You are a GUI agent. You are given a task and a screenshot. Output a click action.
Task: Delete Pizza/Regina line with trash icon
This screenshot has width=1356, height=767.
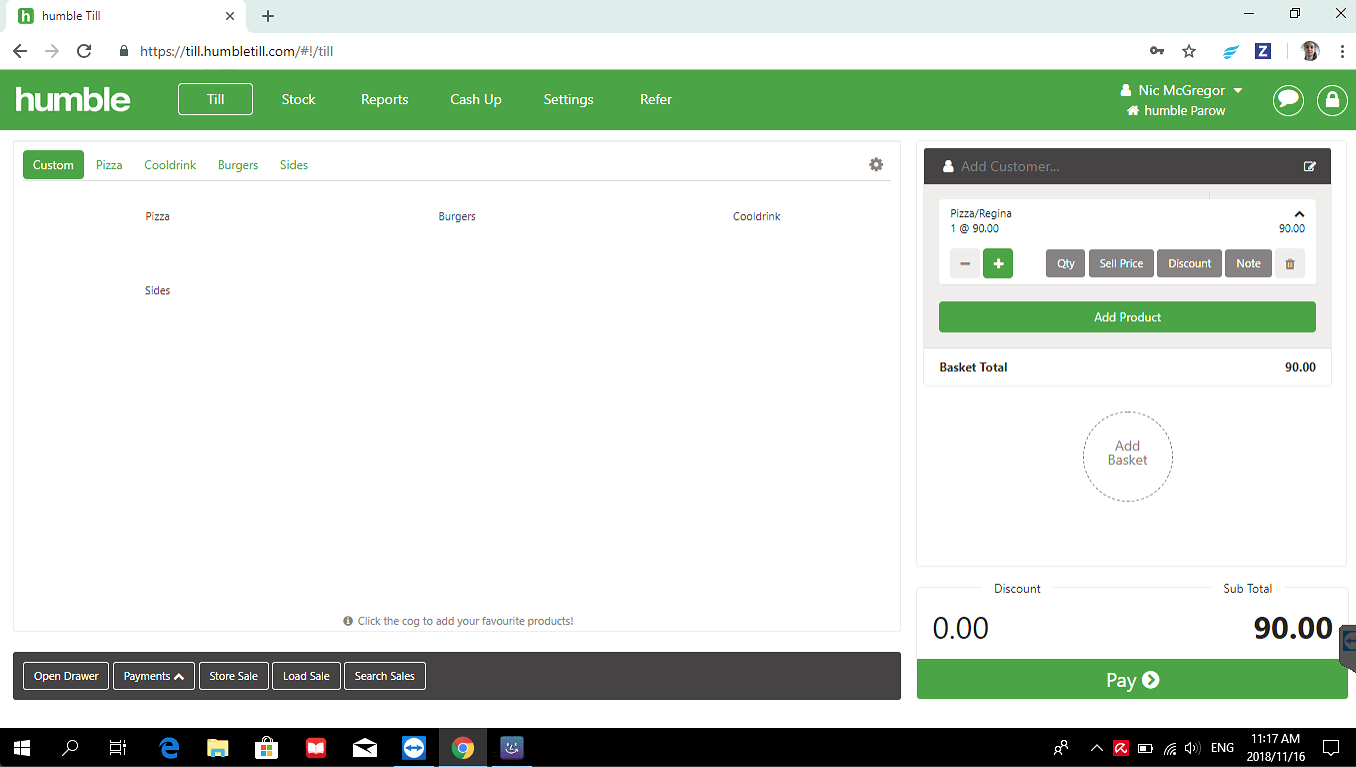click(1290, 263)
